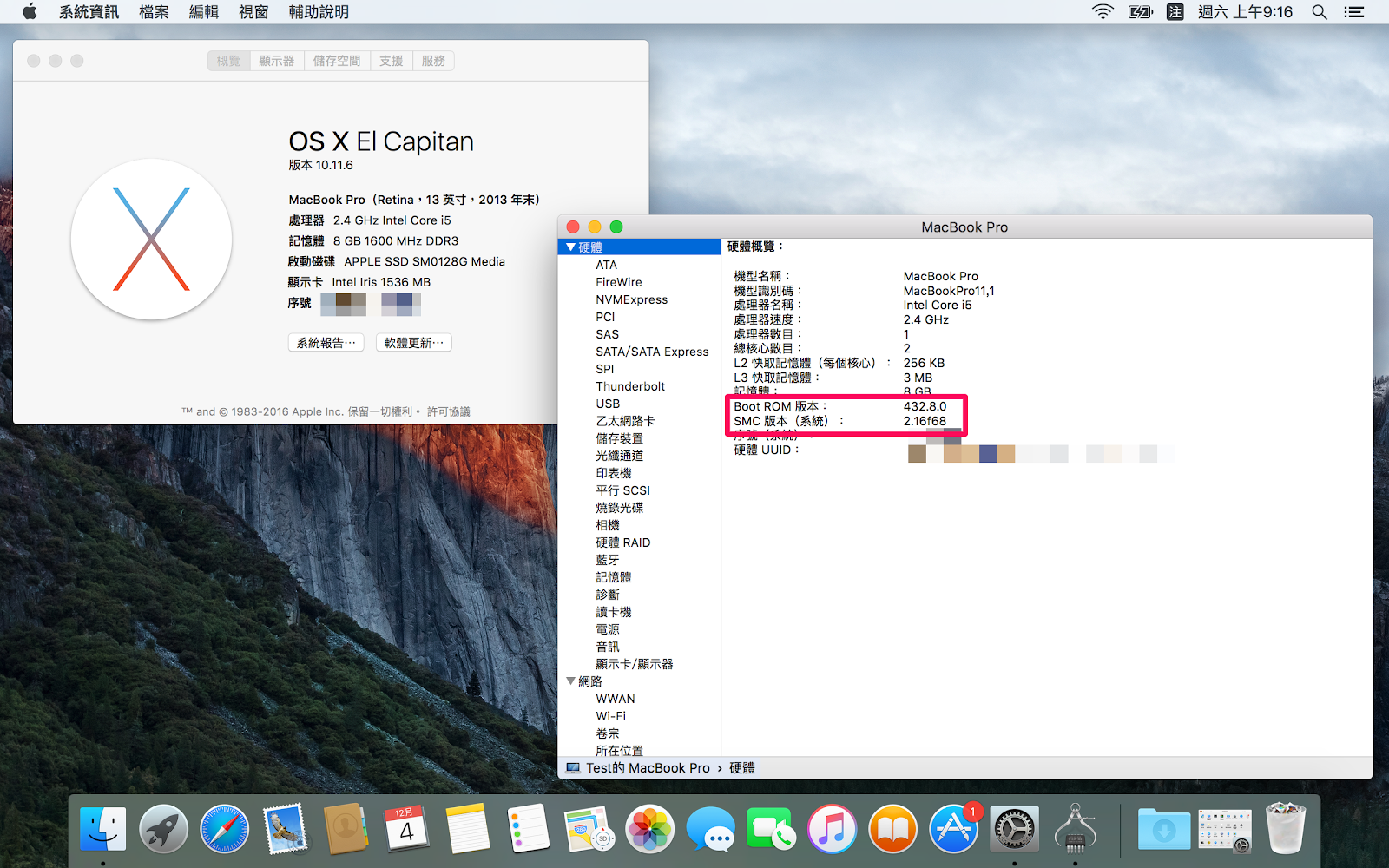The height and width of the screenshot is (868, 1389).
Task: Open Spotlight search magnifier
Action: point(1320,11)
